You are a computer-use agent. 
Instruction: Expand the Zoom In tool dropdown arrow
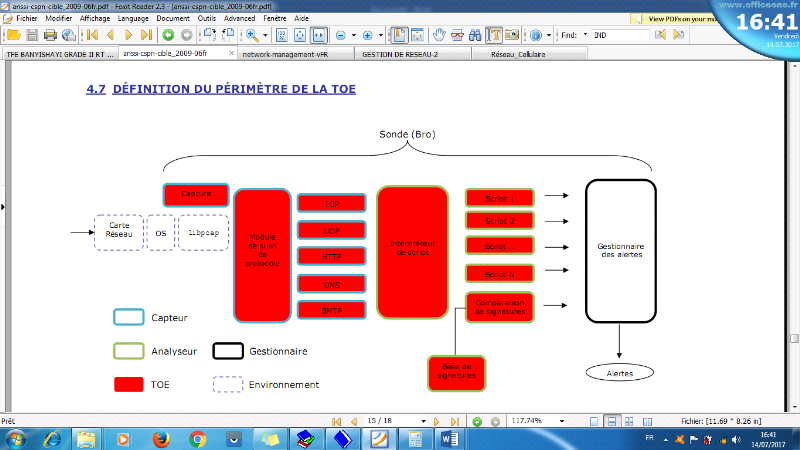point(265,35)
